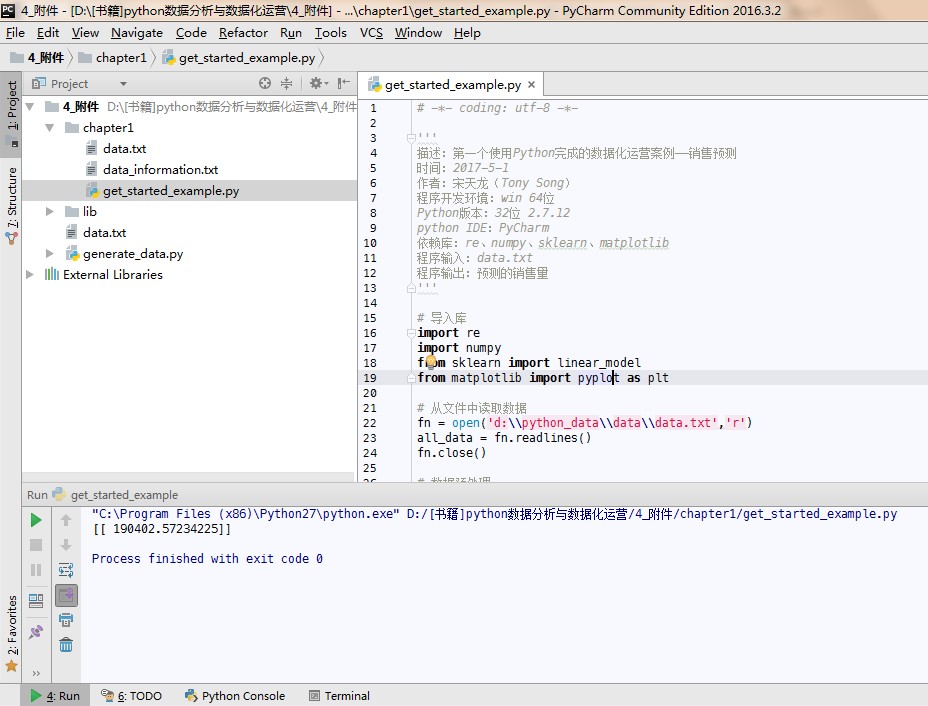The height and width of the screenshot is (706, 928).
Task: Open the Project view dropdown
Action: [123, 84]
